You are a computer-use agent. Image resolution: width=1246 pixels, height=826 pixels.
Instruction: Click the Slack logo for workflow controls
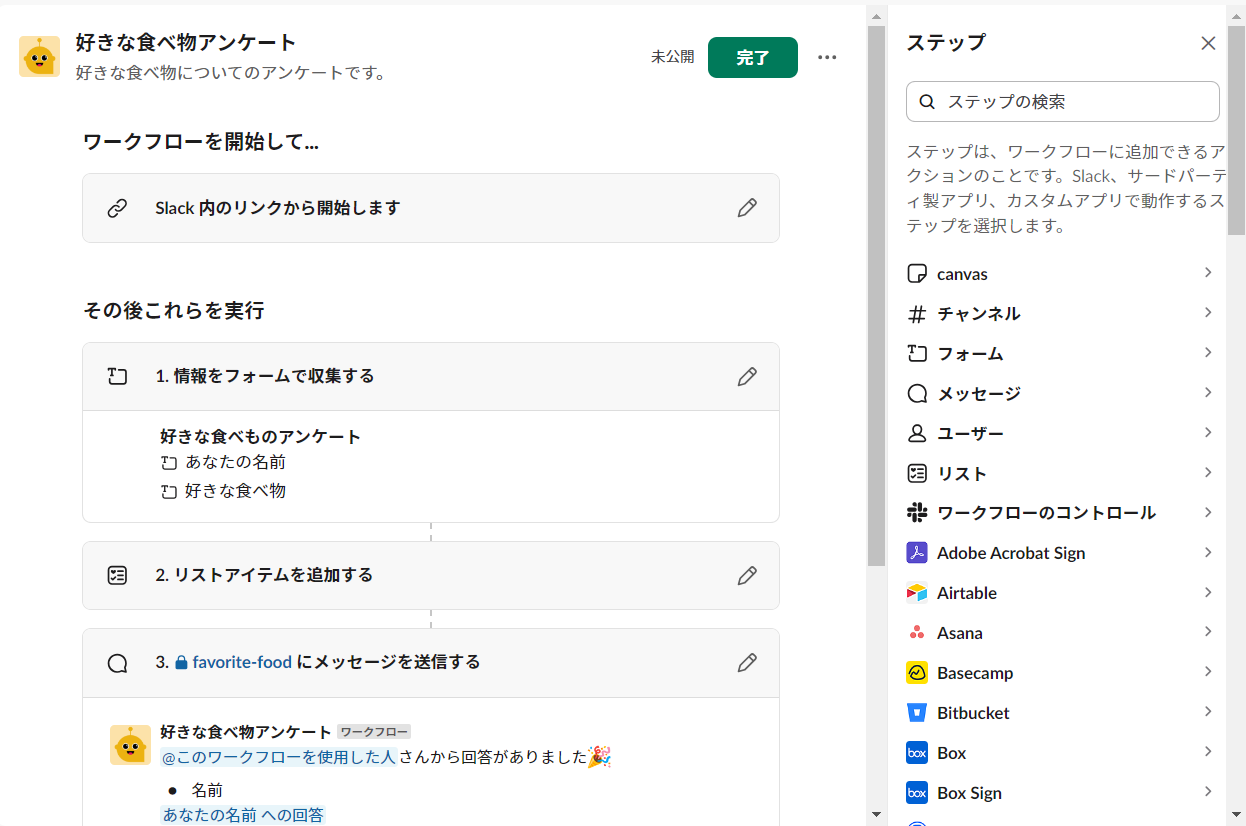click(917, 513)
